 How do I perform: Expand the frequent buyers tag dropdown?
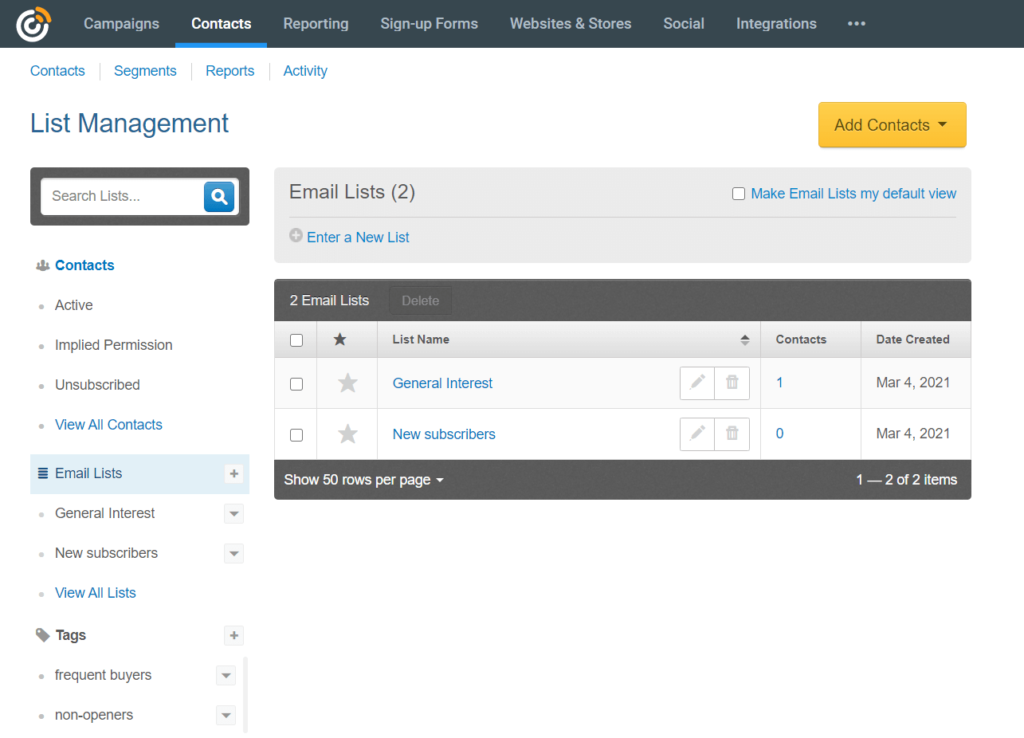click(226, 675)
